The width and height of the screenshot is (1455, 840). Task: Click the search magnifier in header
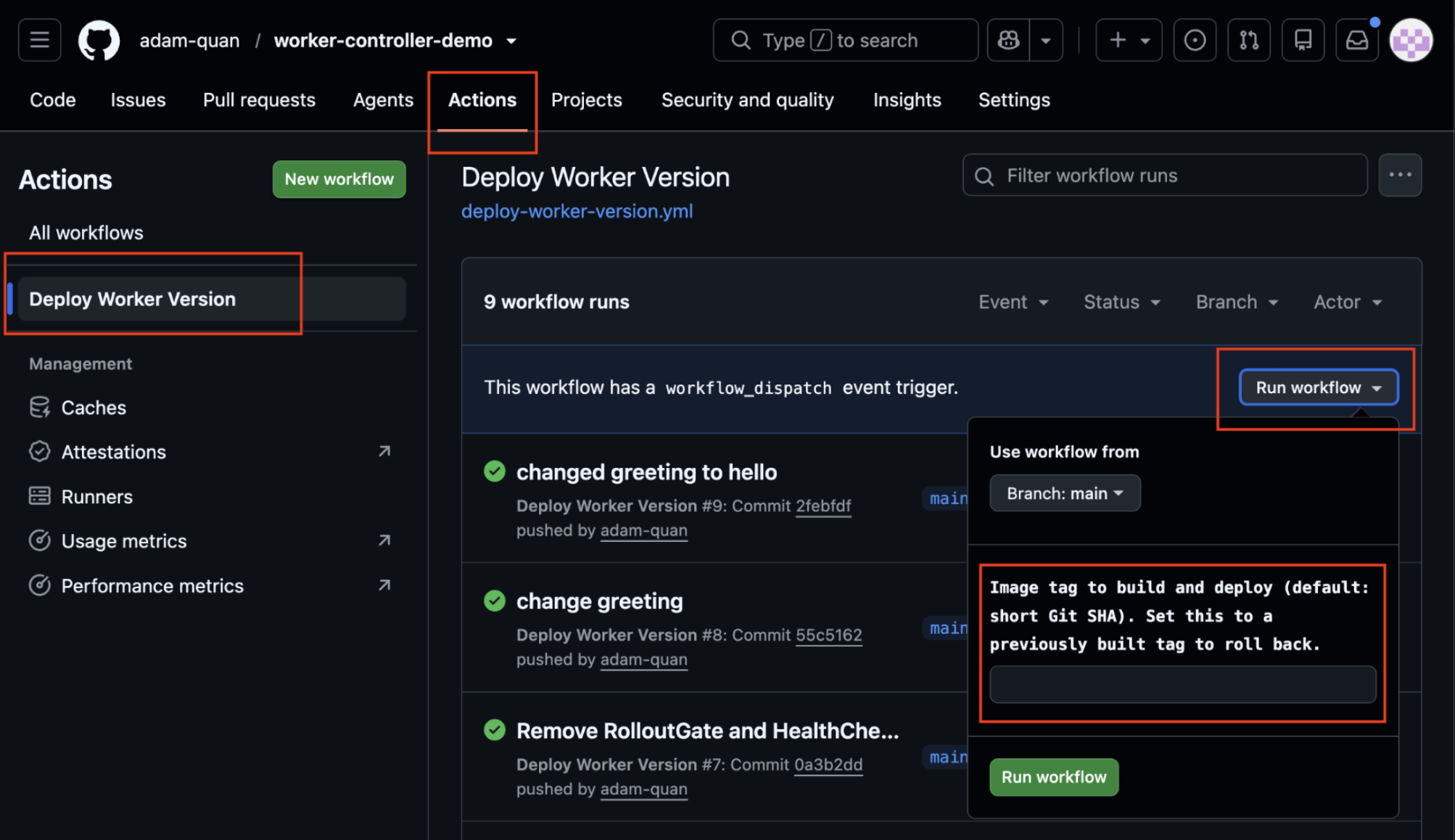741,40
